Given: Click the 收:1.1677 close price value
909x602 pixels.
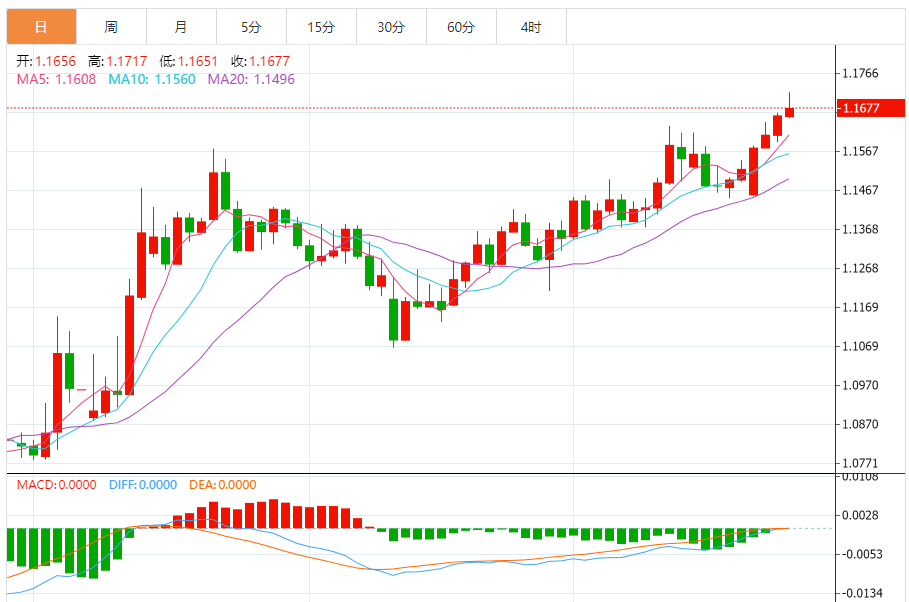Looking at the screenshot, I should point(260,61).
